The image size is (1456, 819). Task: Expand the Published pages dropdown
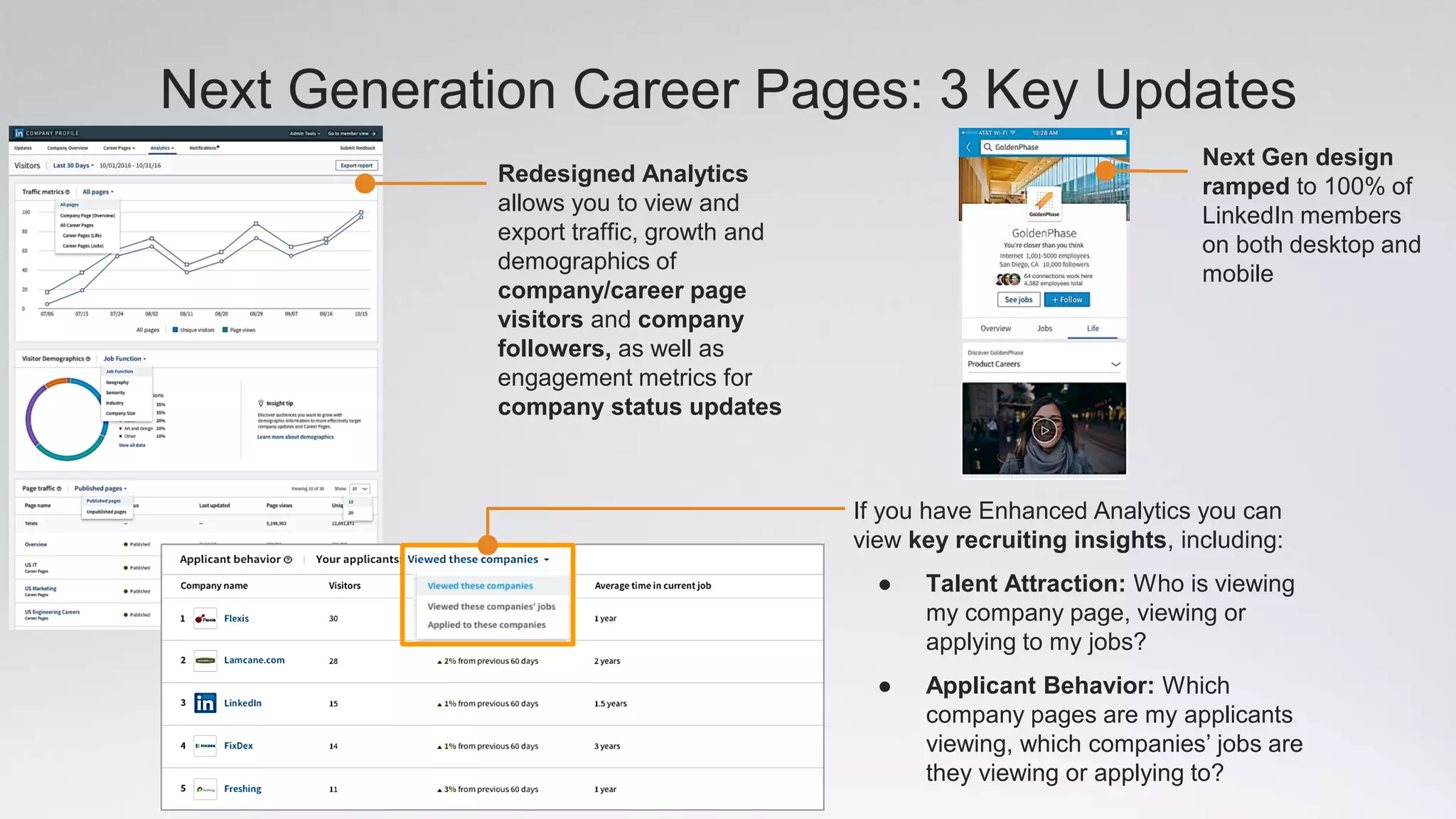tap(100, 488)
